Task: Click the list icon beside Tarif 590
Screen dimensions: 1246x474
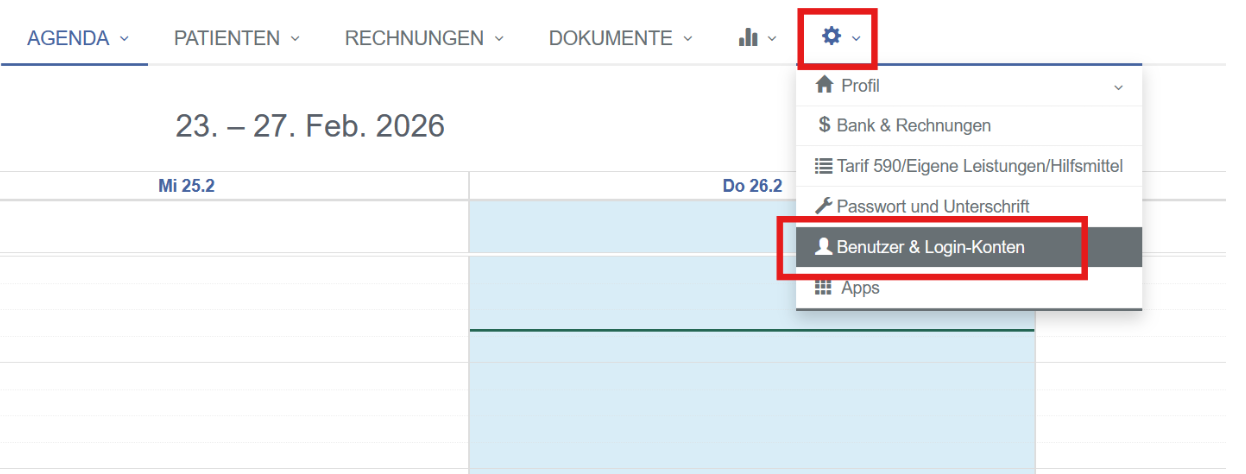Action: (x=824, y=166)
